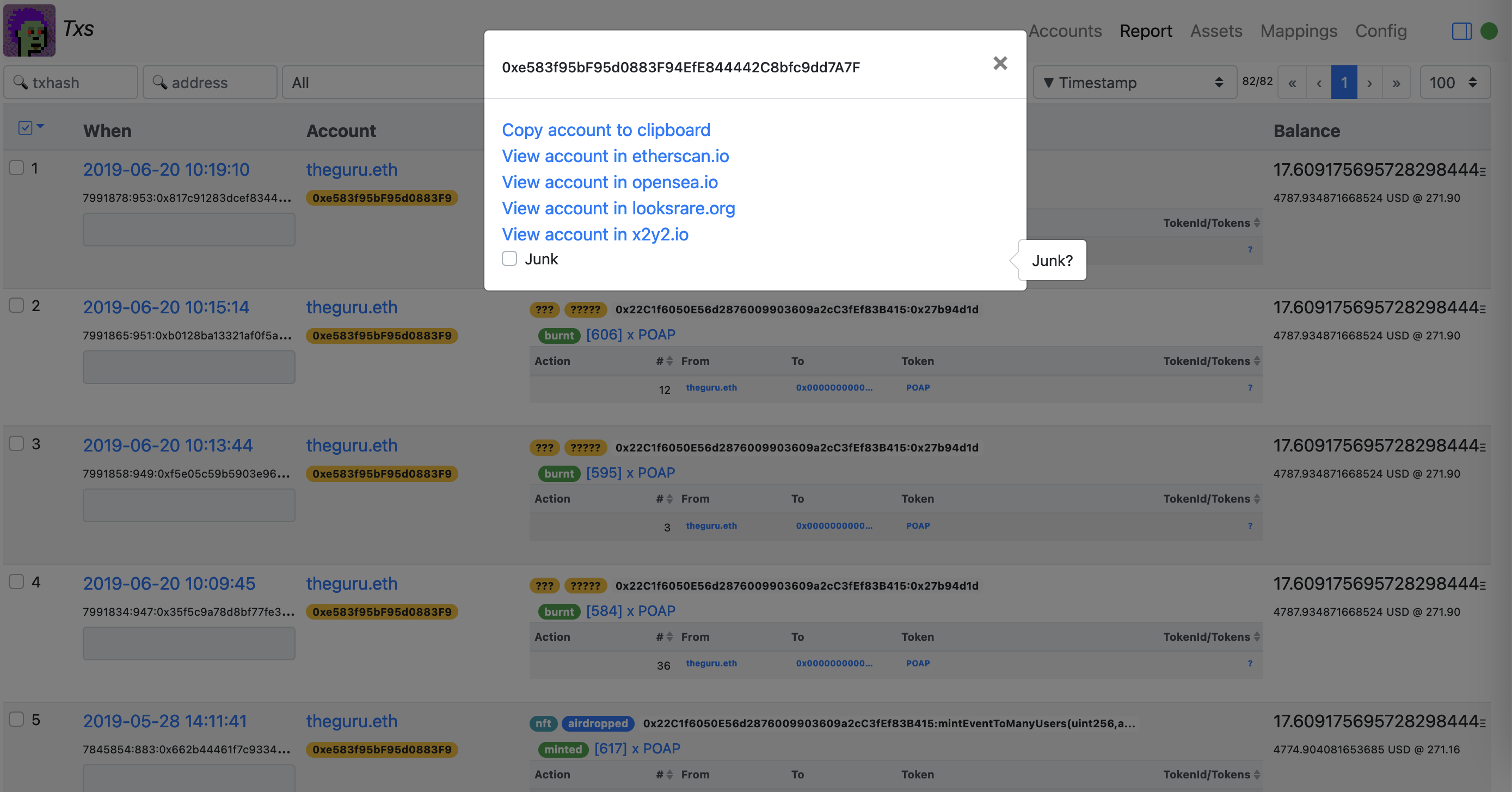Close the account dialog with the X
1512x792 pixels.
coord(1000,63)
